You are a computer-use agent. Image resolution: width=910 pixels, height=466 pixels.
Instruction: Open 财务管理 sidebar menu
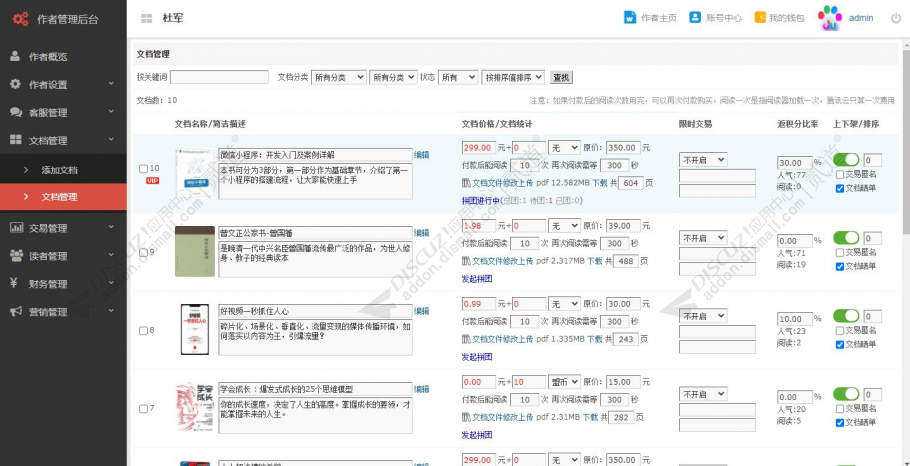tap(63, 283)
